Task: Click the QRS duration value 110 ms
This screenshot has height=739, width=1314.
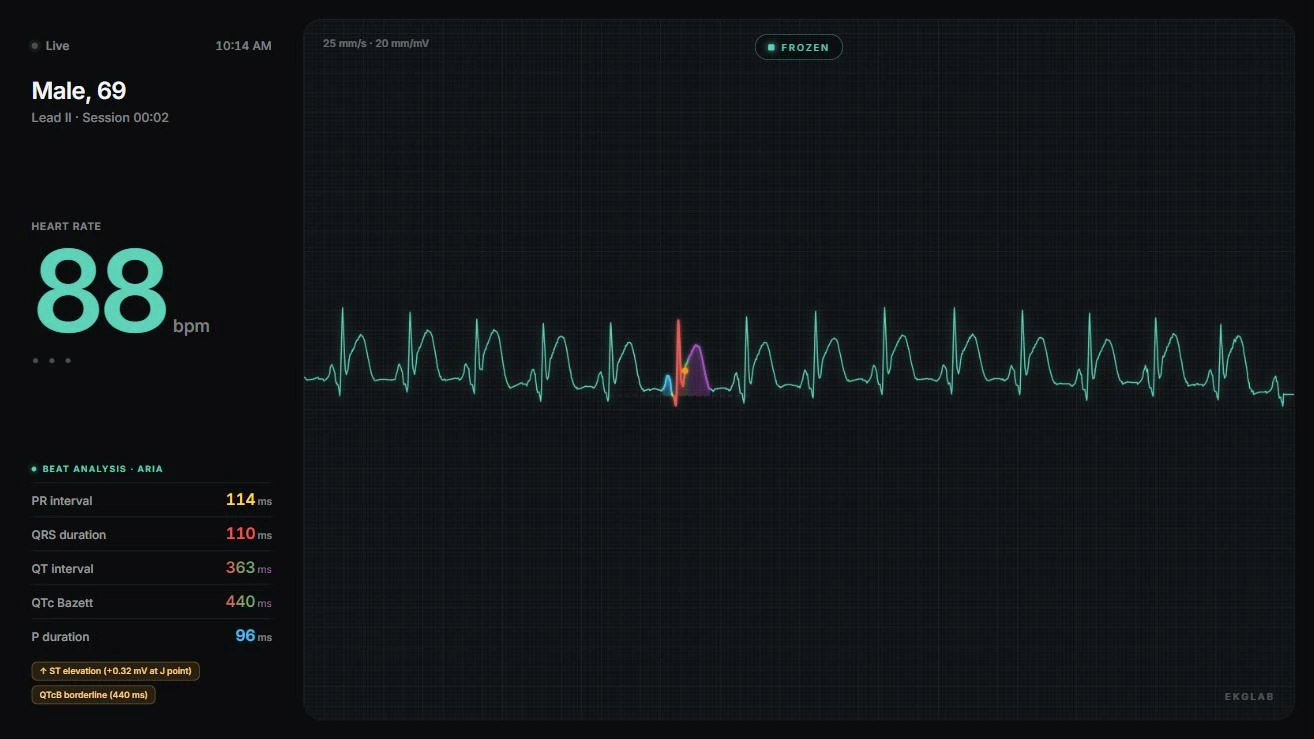Action: click(248, 534)
